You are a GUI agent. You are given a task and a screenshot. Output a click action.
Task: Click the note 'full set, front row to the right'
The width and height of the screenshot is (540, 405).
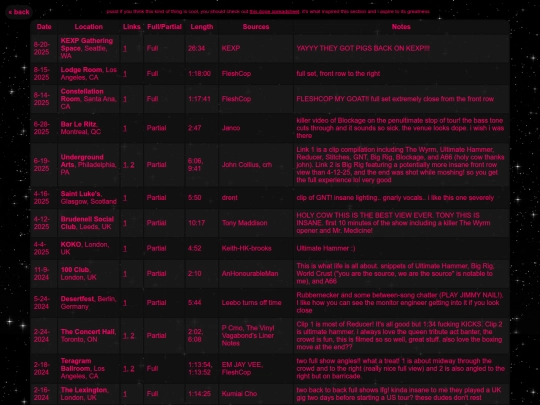point(338,74)
